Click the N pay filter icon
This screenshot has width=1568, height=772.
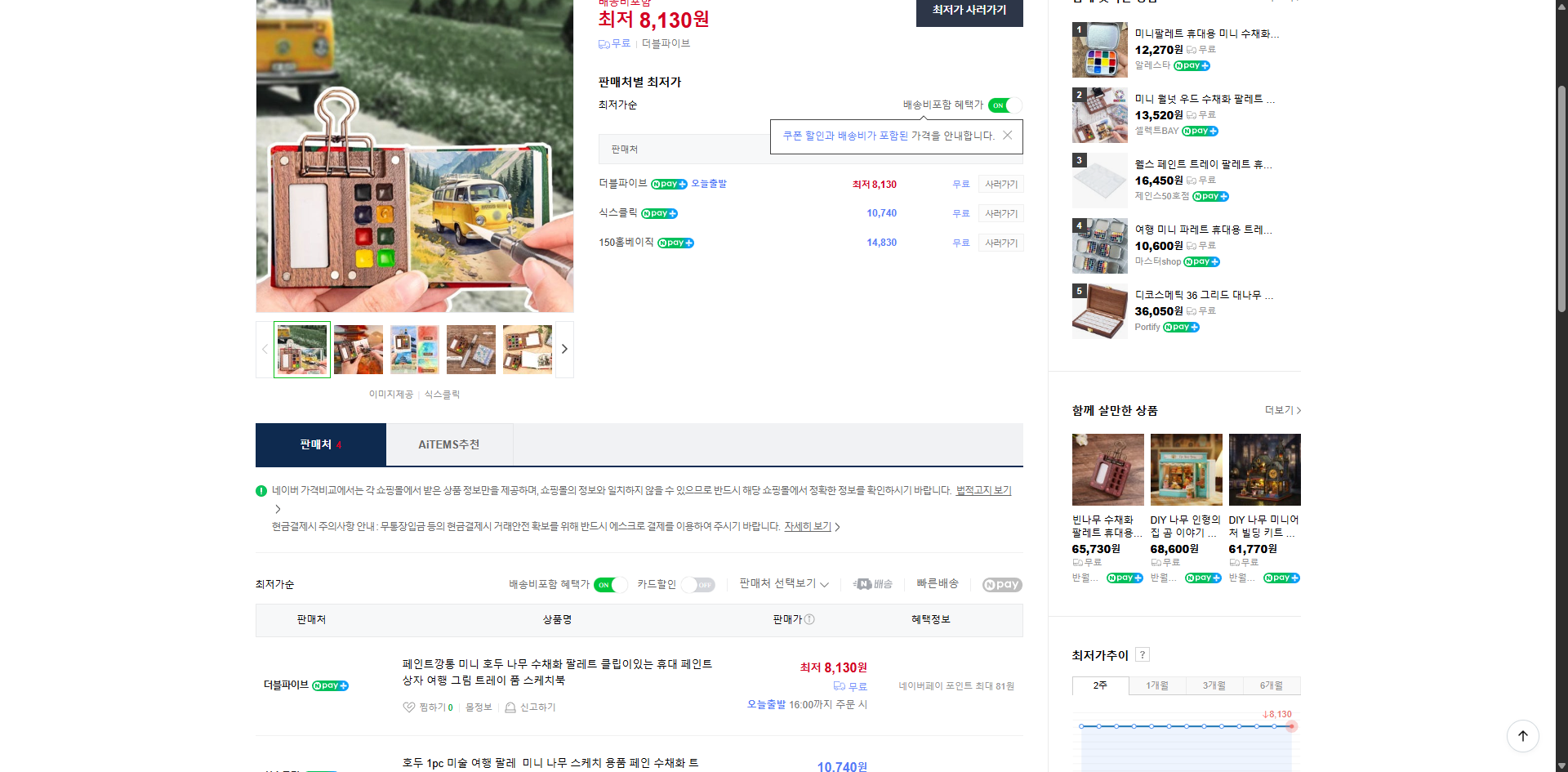tap(1002, 585)
